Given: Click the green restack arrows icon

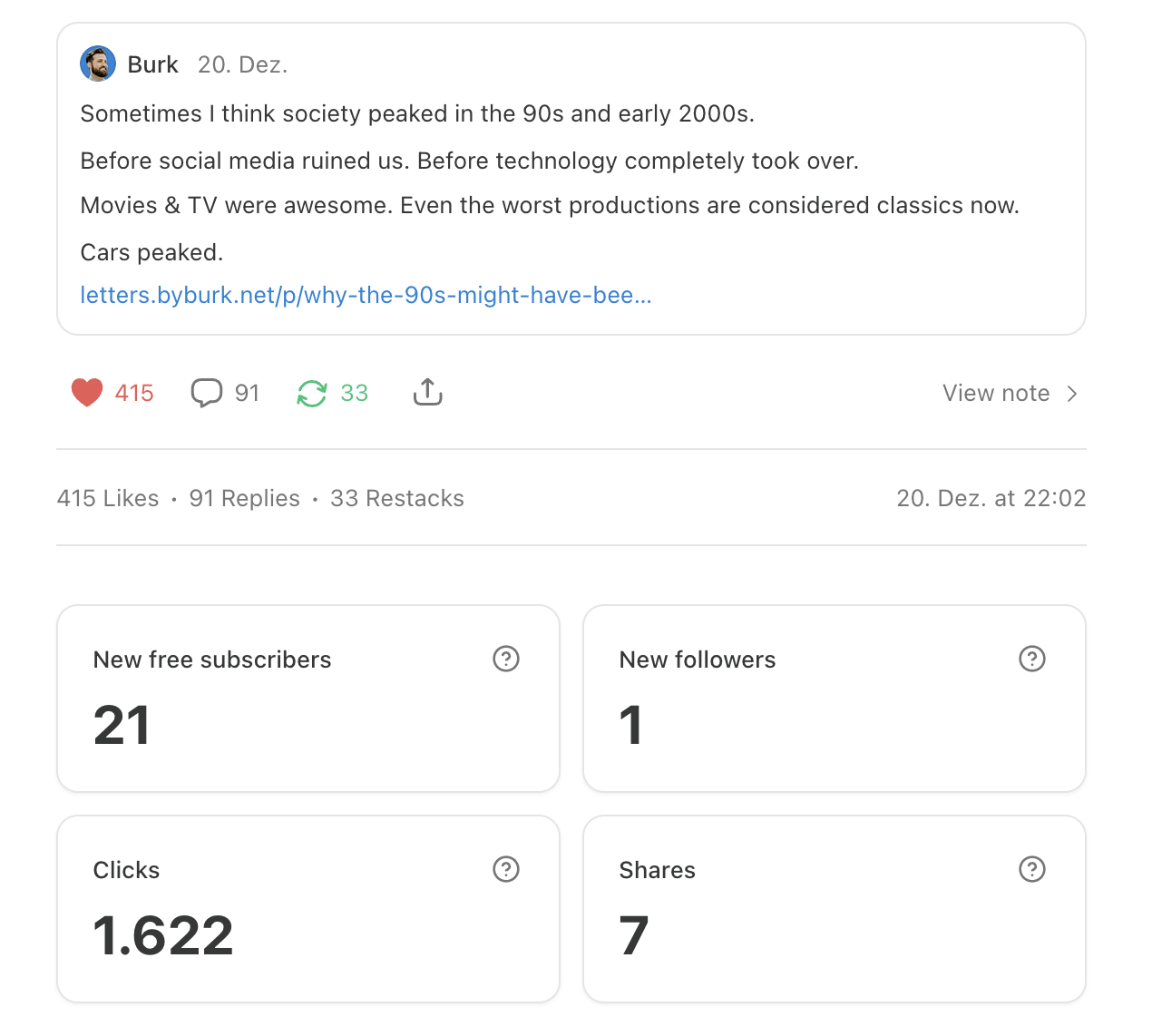Looking at the screenshot, I should tap(312, 393).
